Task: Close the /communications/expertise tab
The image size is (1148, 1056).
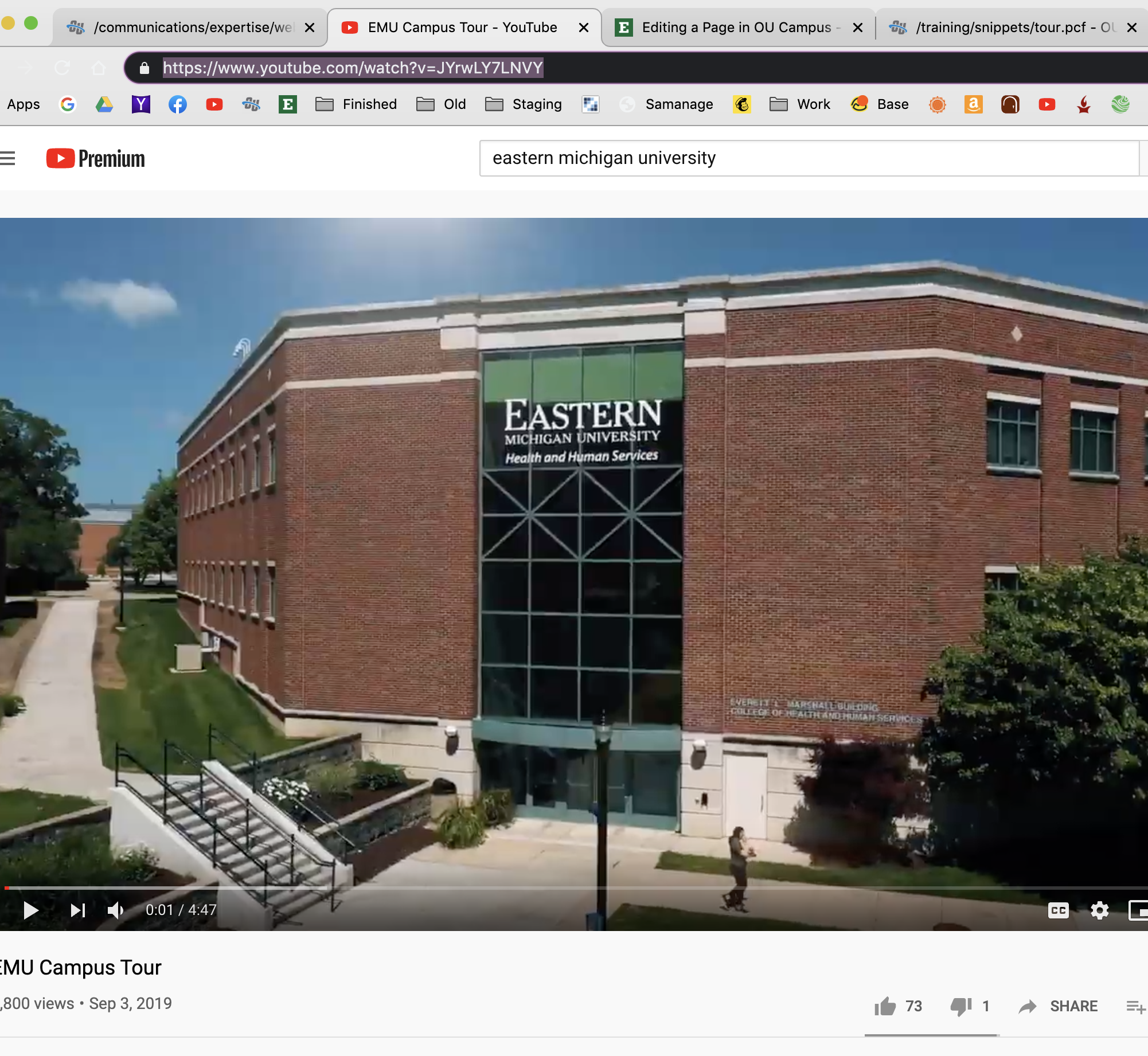Action: [x=310, y=28]
